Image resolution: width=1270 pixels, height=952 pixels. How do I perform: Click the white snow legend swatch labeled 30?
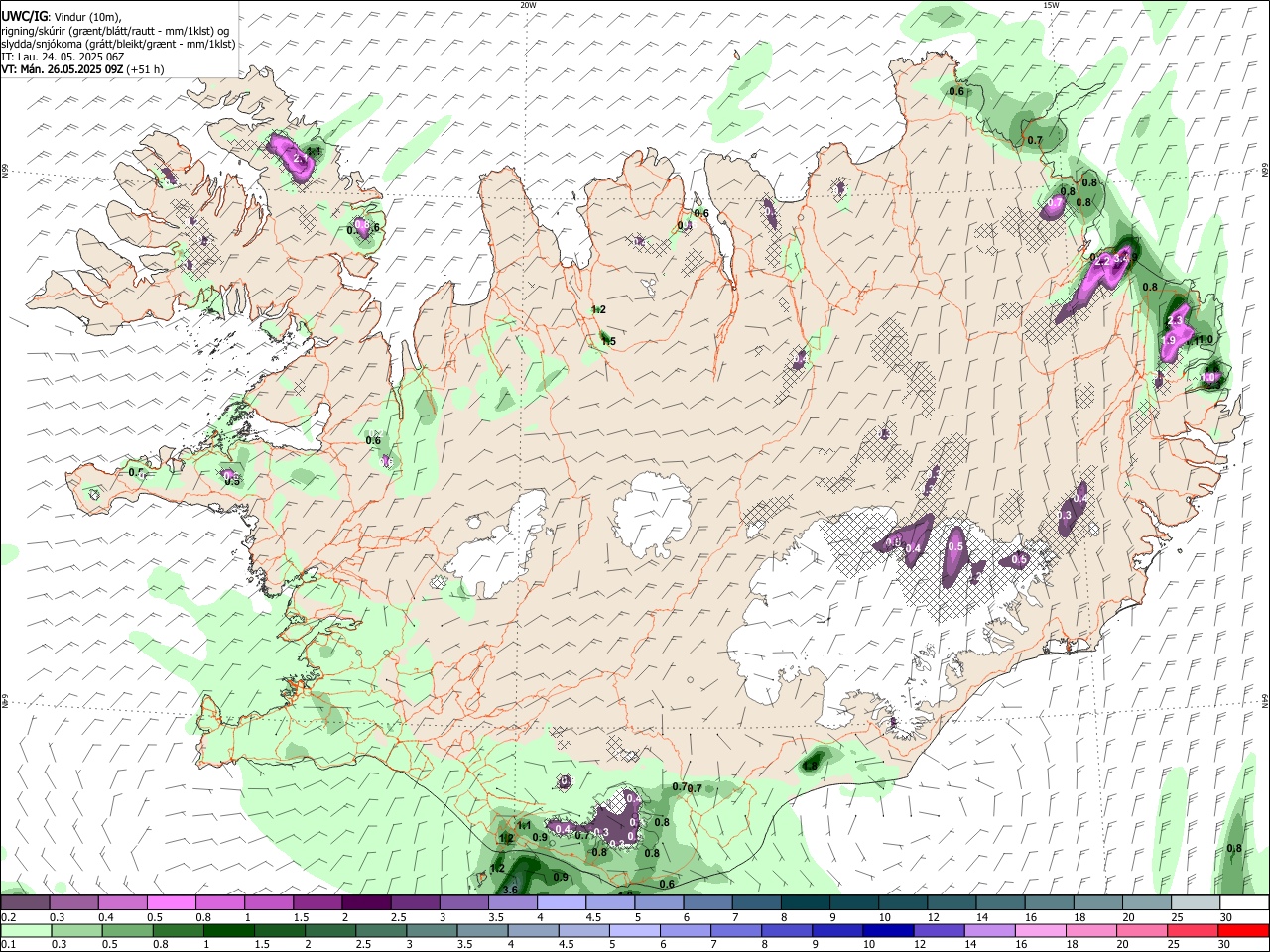tap(1244, 903)
